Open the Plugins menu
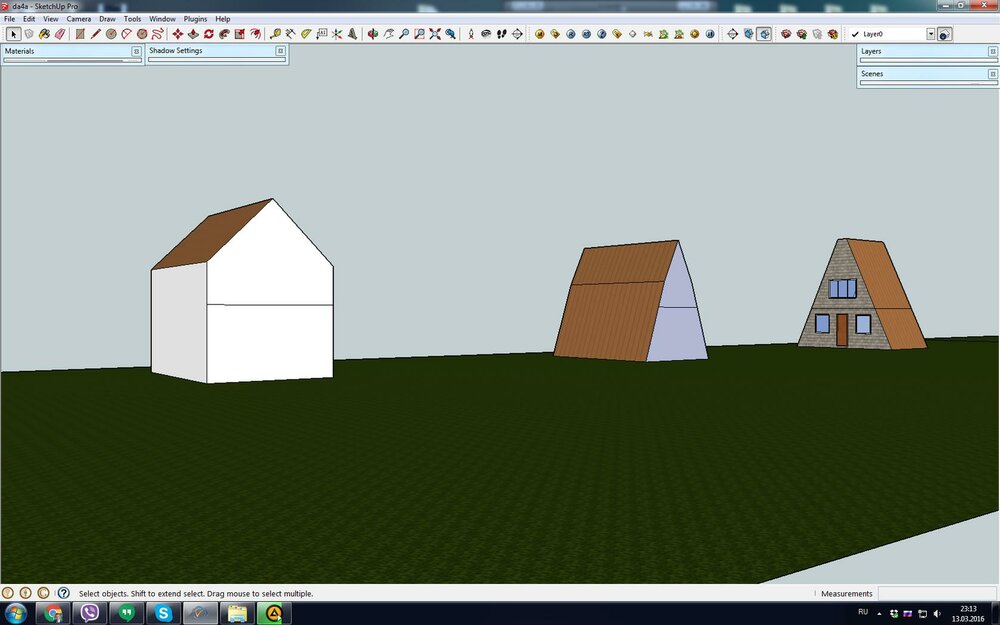This screenshot has width=1000, height=625. 195,19
